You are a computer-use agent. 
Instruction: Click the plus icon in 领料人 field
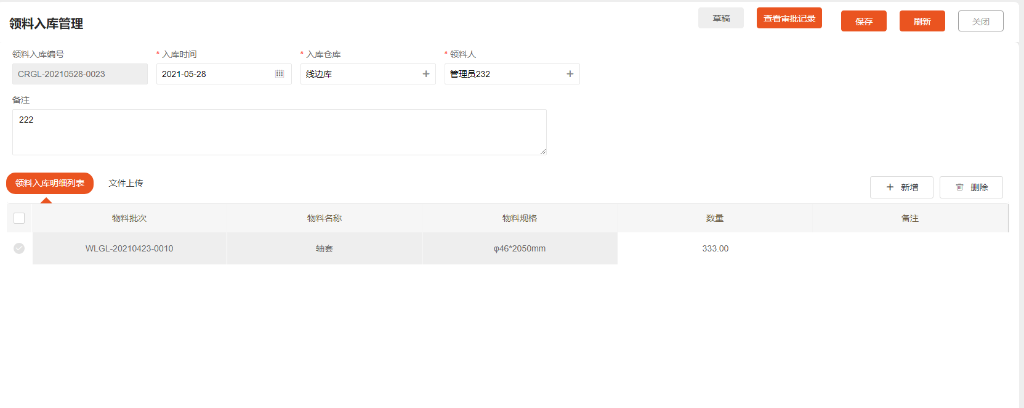click(570, 74)
